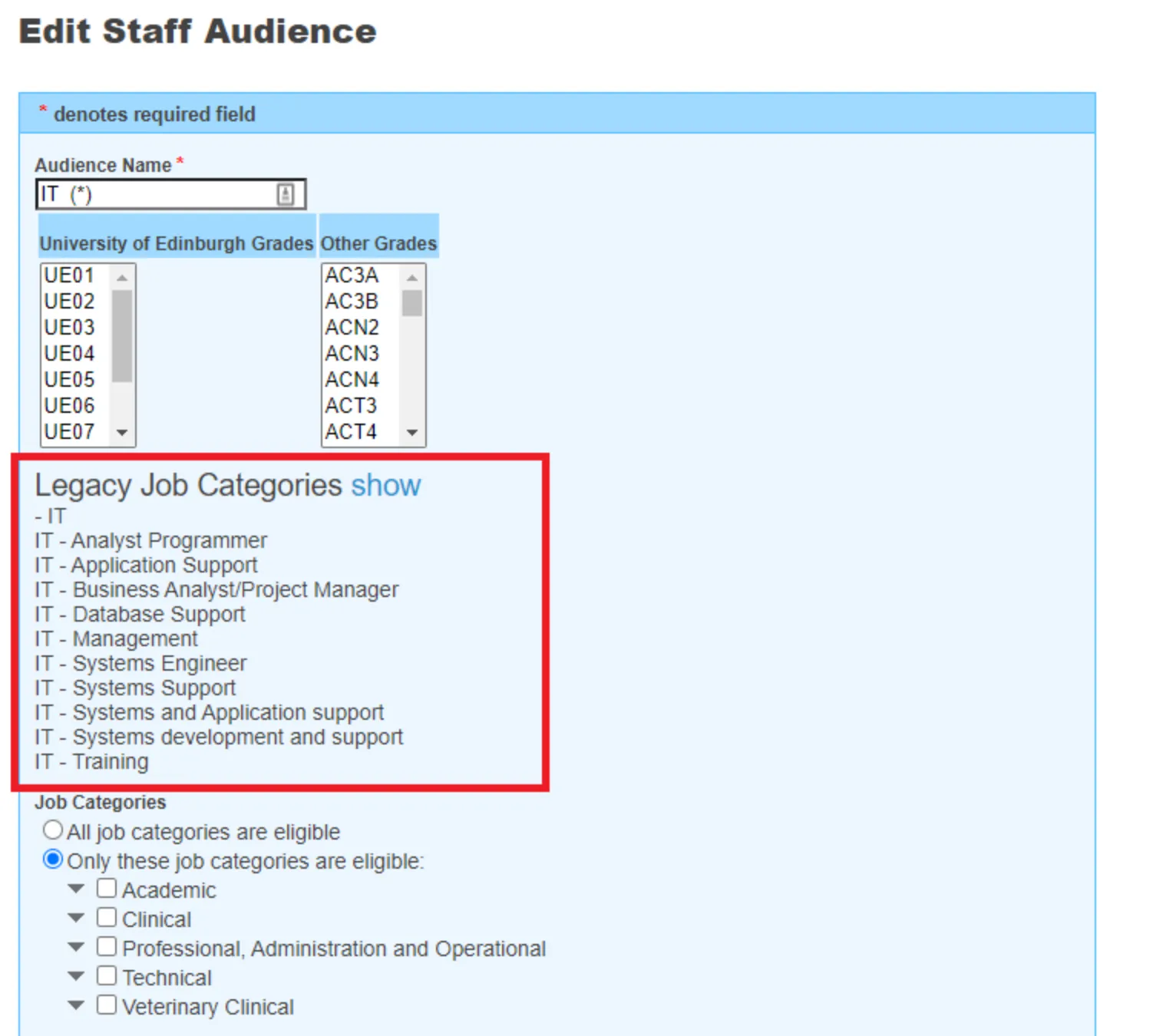Click the Other Grades scrollbar thumb
1176x1036 pixels.
pos(412,303)
